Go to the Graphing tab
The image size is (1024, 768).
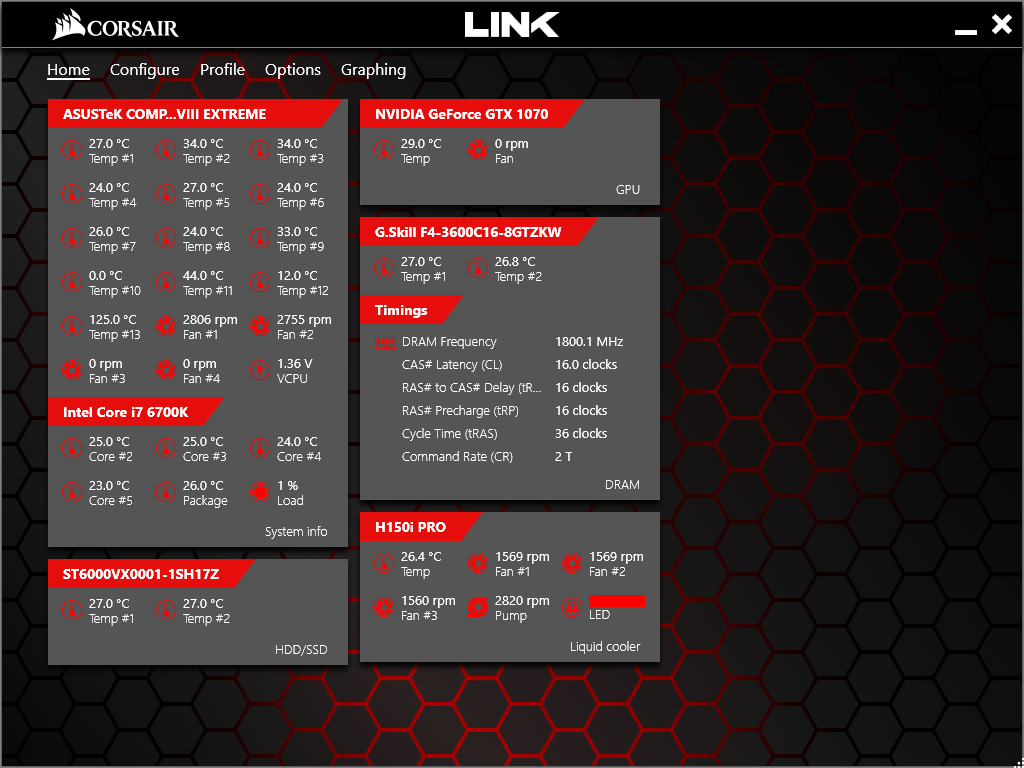(x=374, y=70)
